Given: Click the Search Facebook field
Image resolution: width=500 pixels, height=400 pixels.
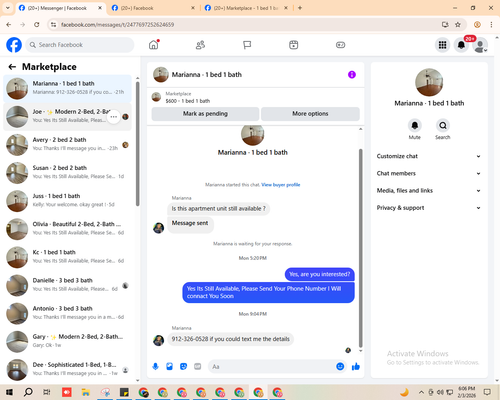Looking at the screenshot, I should (x=80, y=45).
